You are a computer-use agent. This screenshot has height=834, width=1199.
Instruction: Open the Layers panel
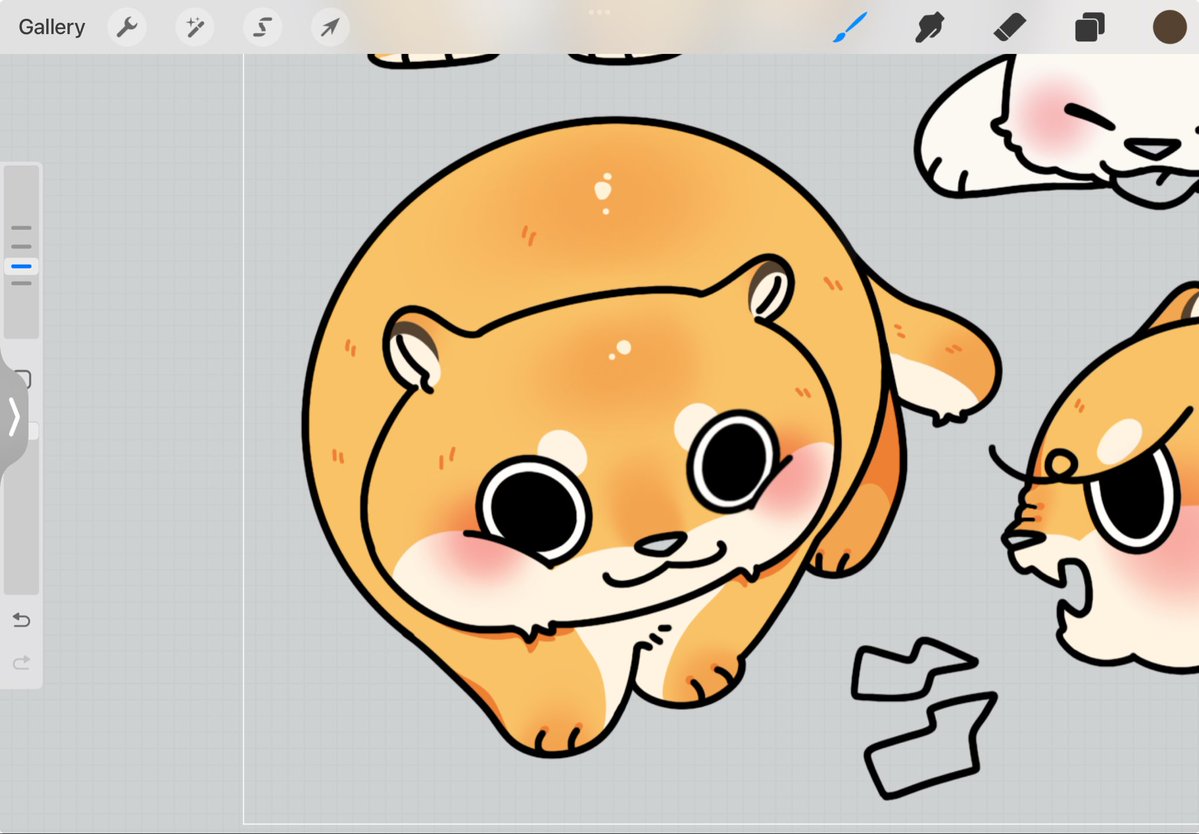coord(1089,28)
